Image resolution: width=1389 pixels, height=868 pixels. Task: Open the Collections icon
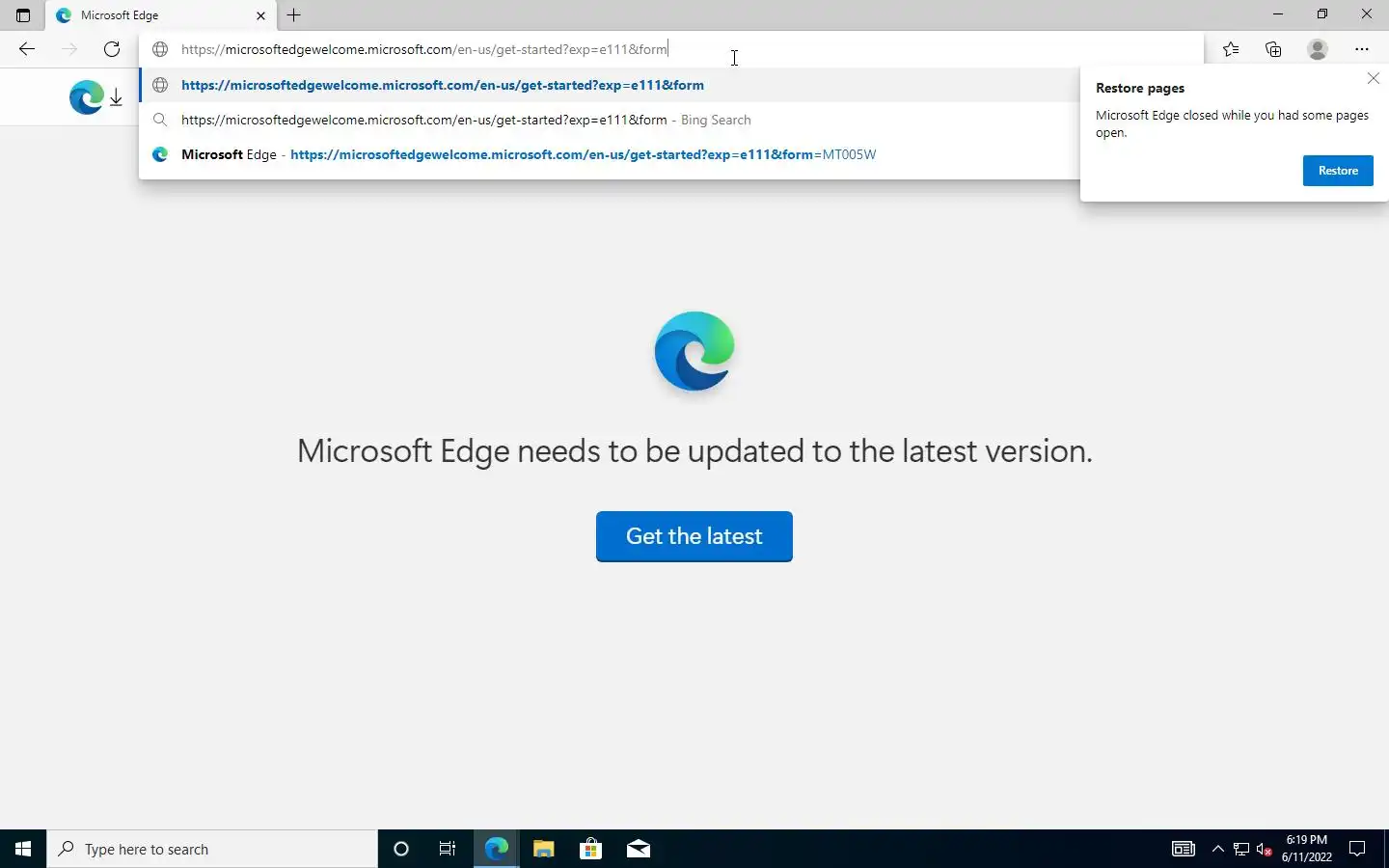click(x=1273, y=49)
